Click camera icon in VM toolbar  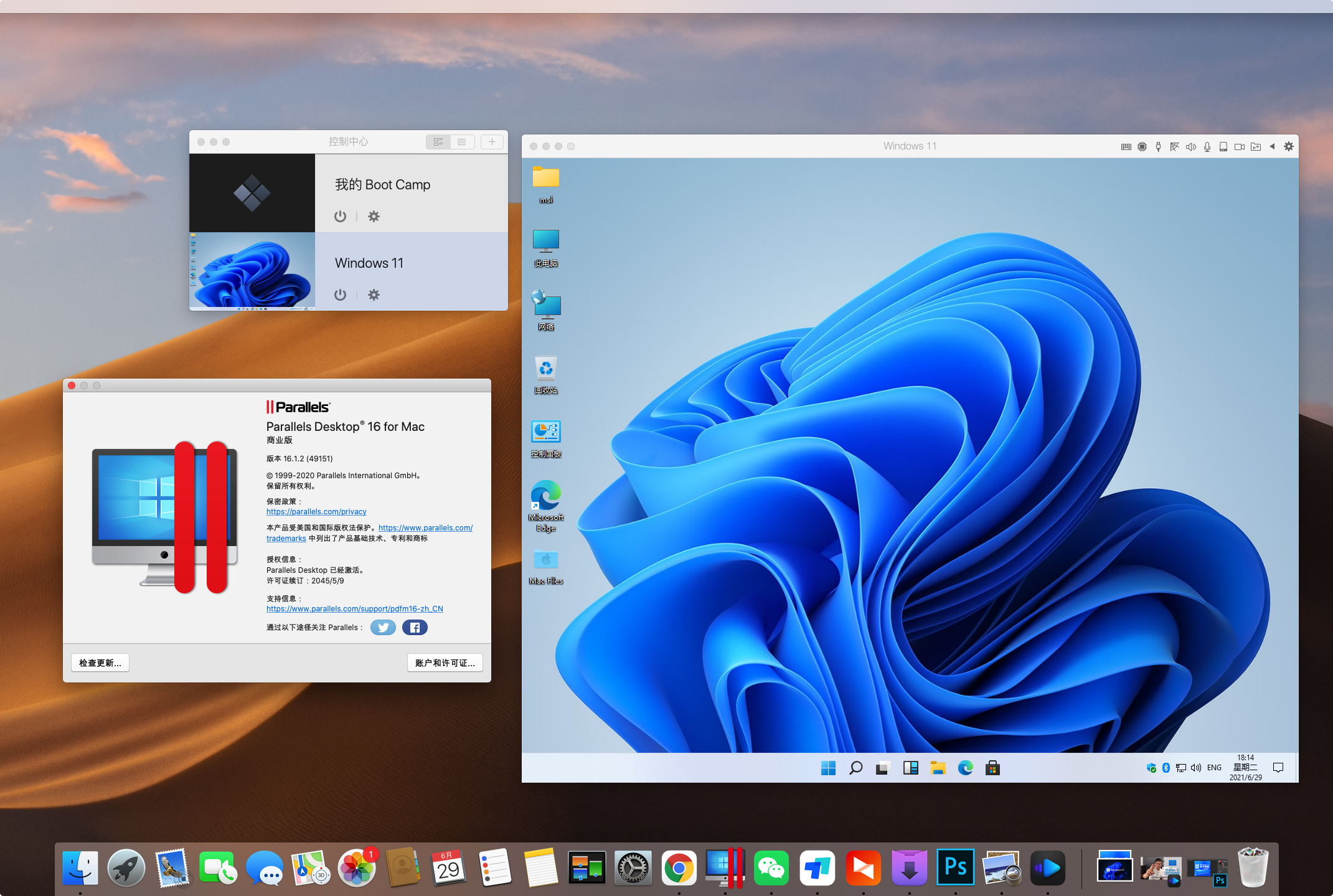tap(1240, 147)
